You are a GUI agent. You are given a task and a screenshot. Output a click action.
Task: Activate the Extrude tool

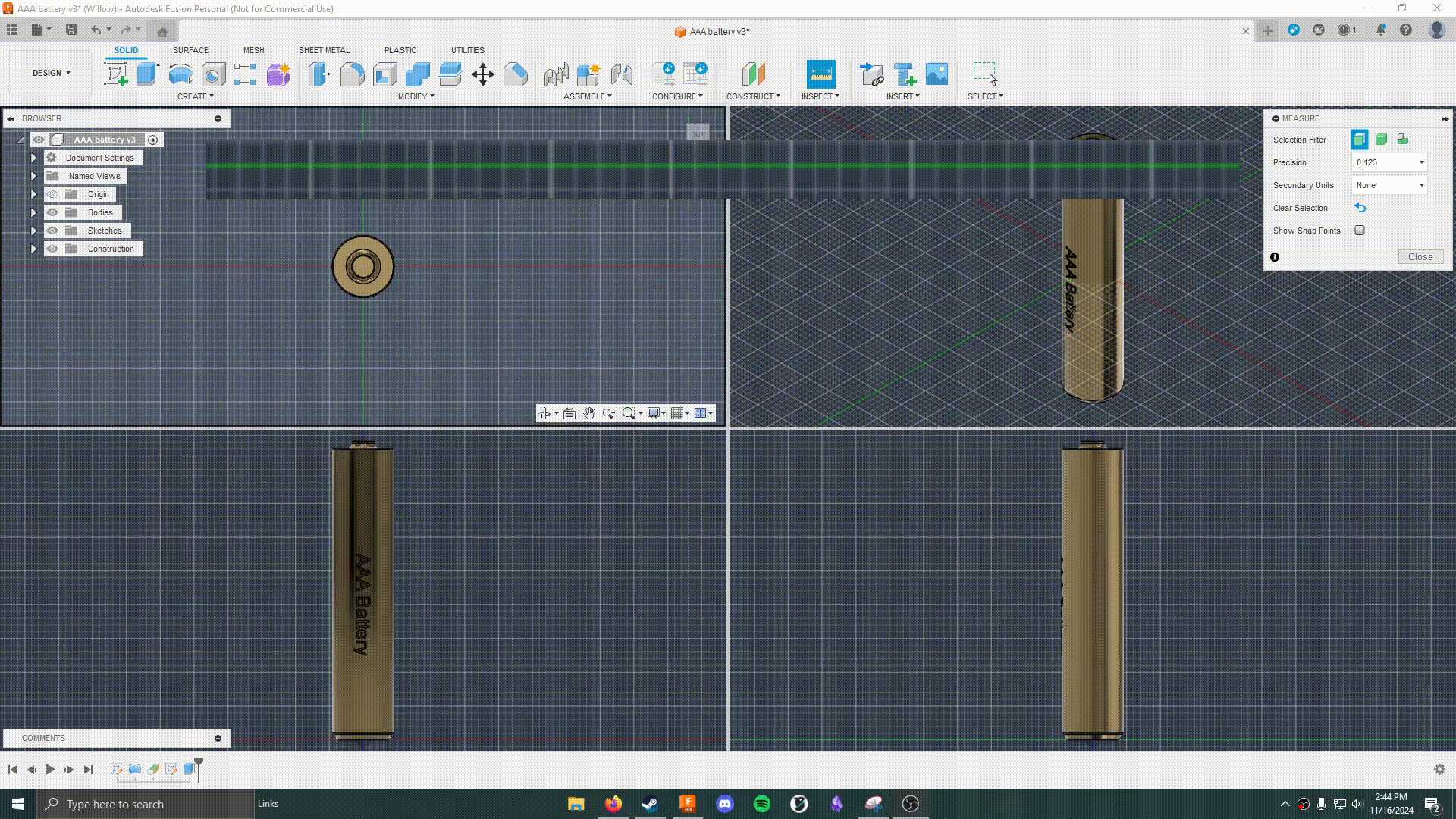tap(148, 74)
